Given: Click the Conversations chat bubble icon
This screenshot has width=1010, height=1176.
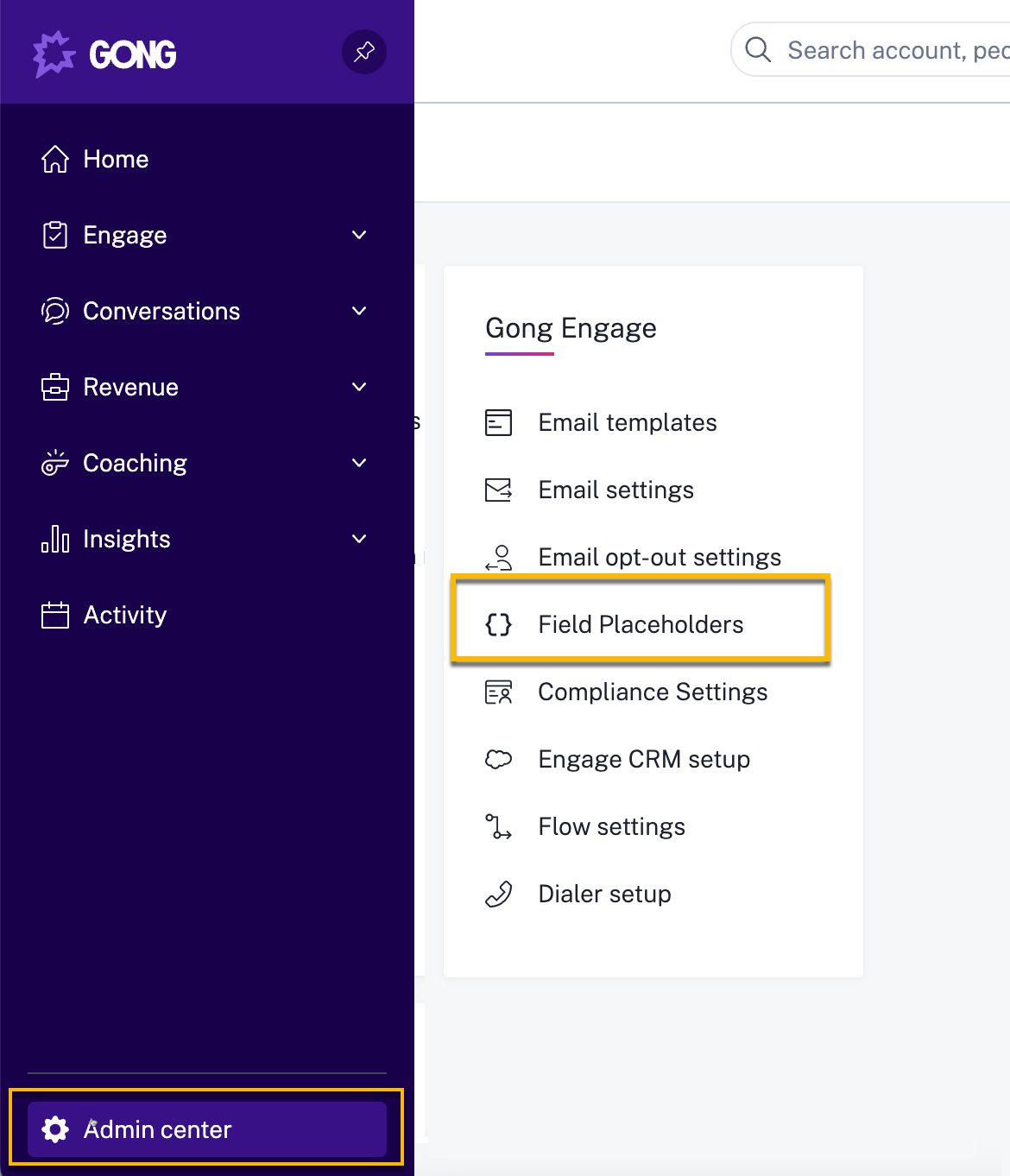Looking at the screenshot, I should click(55, 311).
